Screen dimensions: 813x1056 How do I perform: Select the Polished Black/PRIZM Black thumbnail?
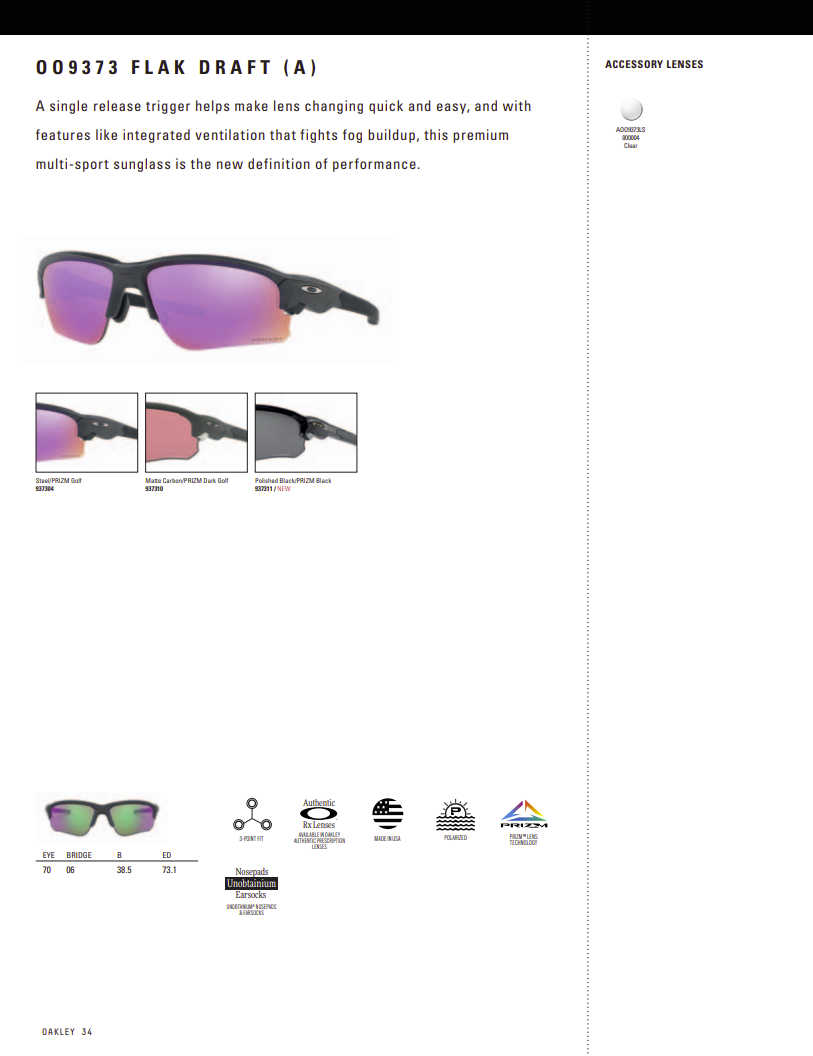(x=306, y=432)
